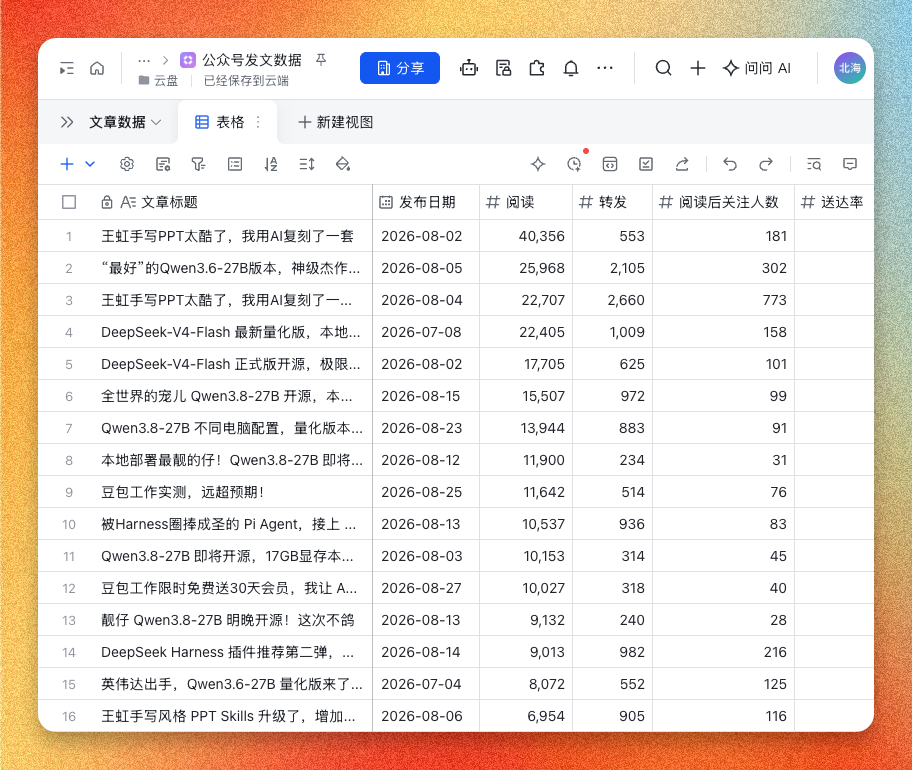Open the history clock with red dot
The height and width of the screenshot is (770, 912).
pyautogui.click(x=575, y=164)
